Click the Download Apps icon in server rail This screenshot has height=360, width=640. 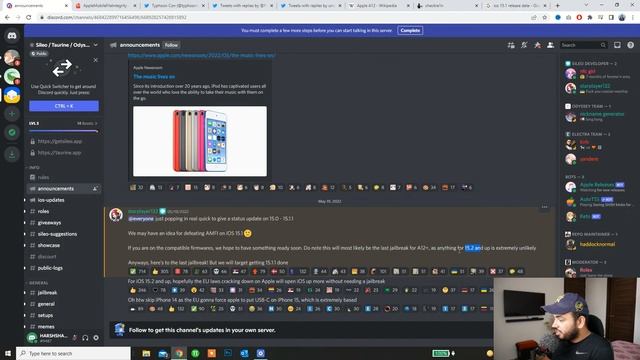[x=12, y=154]
